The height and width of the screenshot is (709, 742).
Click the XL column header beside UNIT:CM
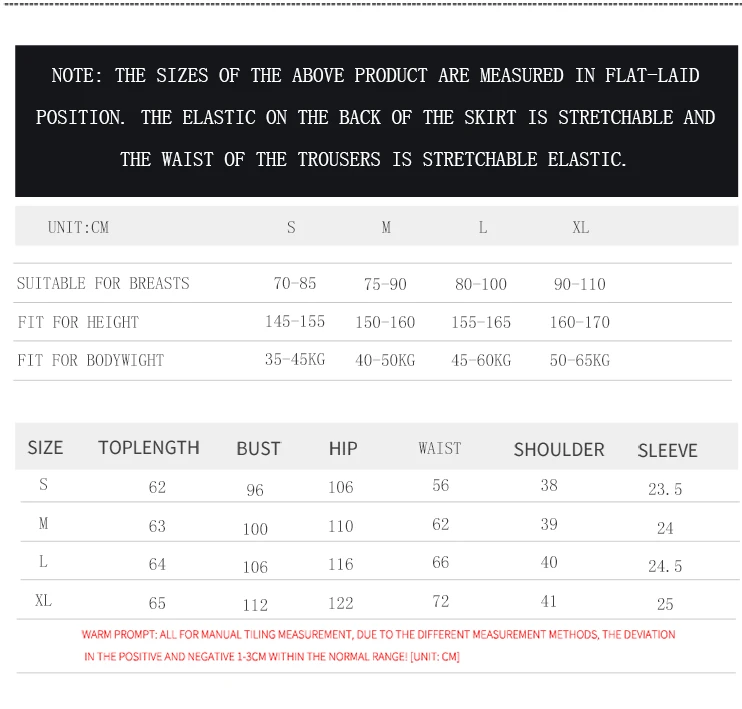tap(580, 227)
